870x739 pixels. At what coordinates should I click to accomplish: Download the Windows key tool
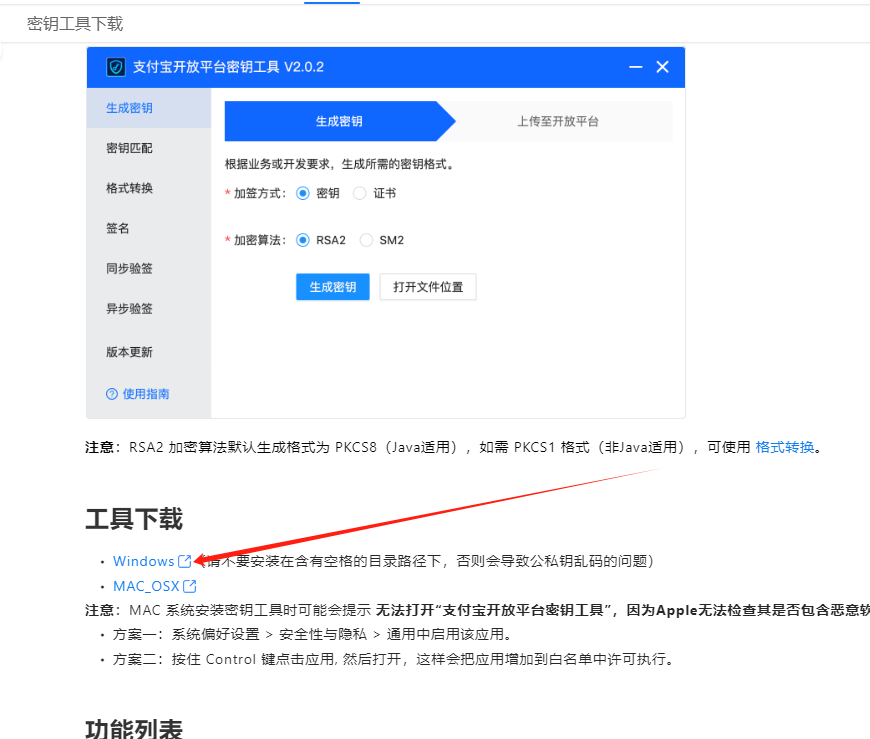pyautogui.click(x=144, y=561)
